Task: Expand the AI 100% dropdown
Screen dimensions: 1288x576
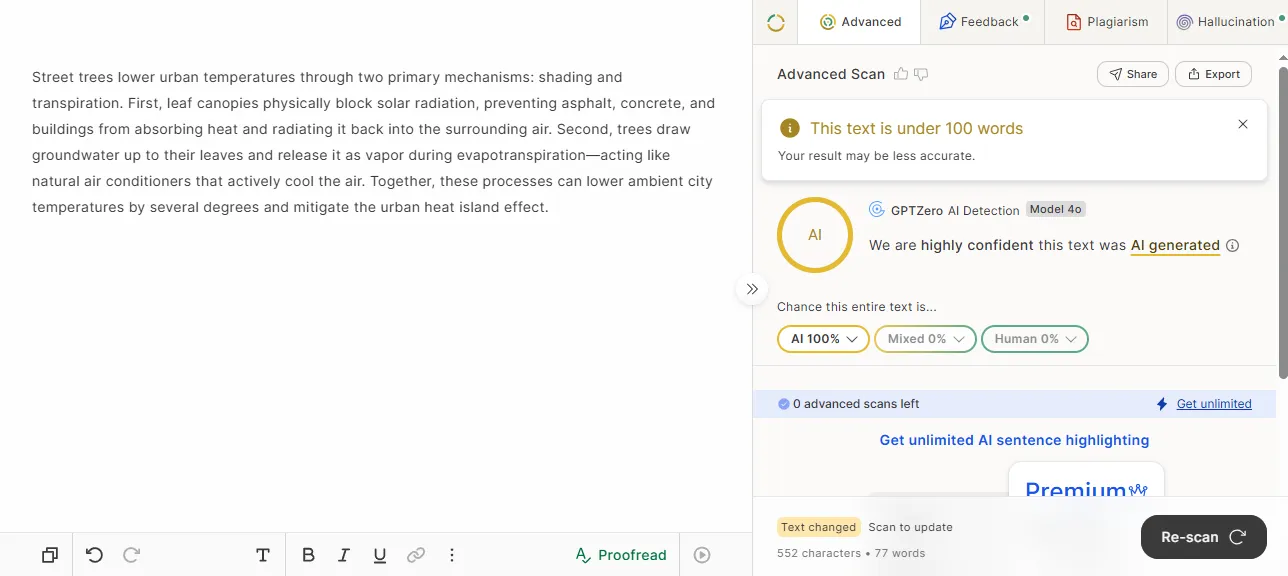Action: (824, 339)
